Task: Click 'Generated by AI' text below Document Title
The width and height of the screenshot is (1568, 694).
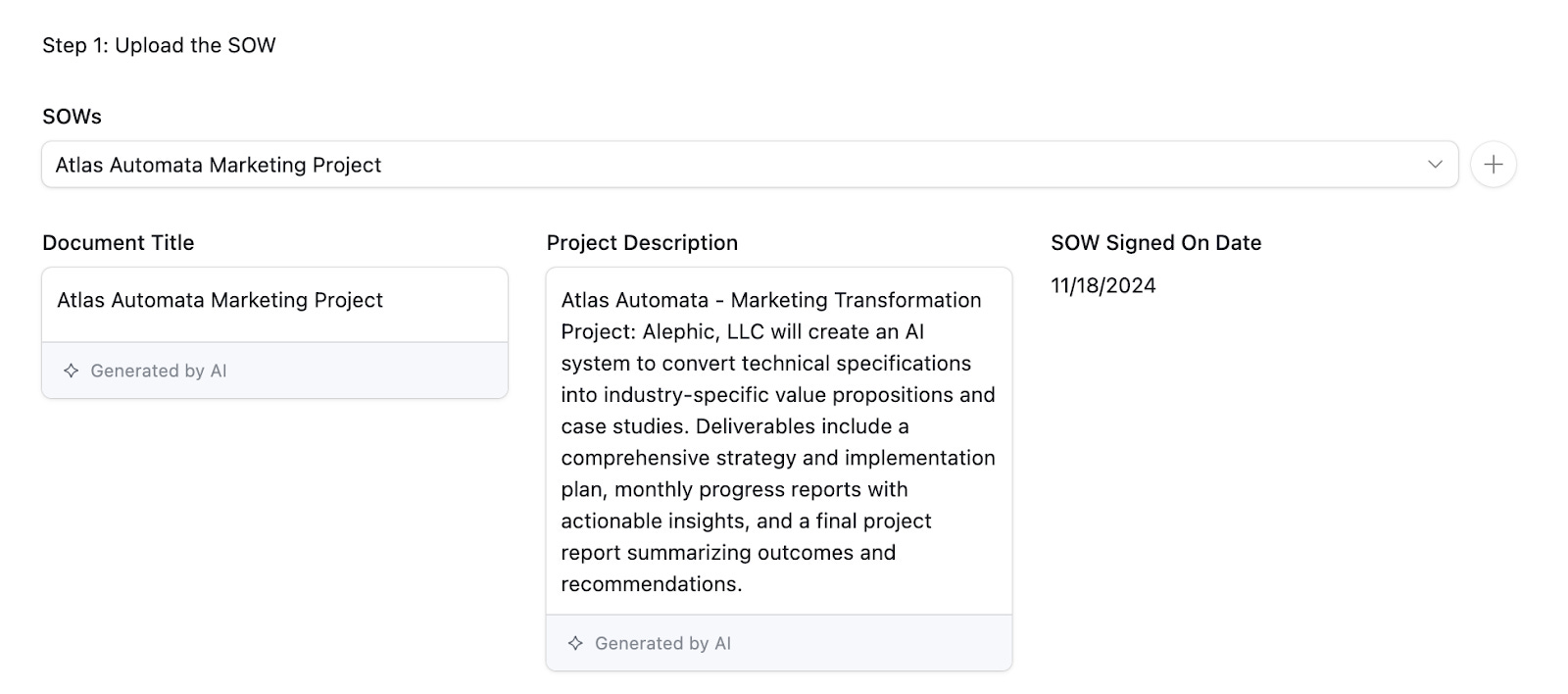Action: click(x=159, y=371)
